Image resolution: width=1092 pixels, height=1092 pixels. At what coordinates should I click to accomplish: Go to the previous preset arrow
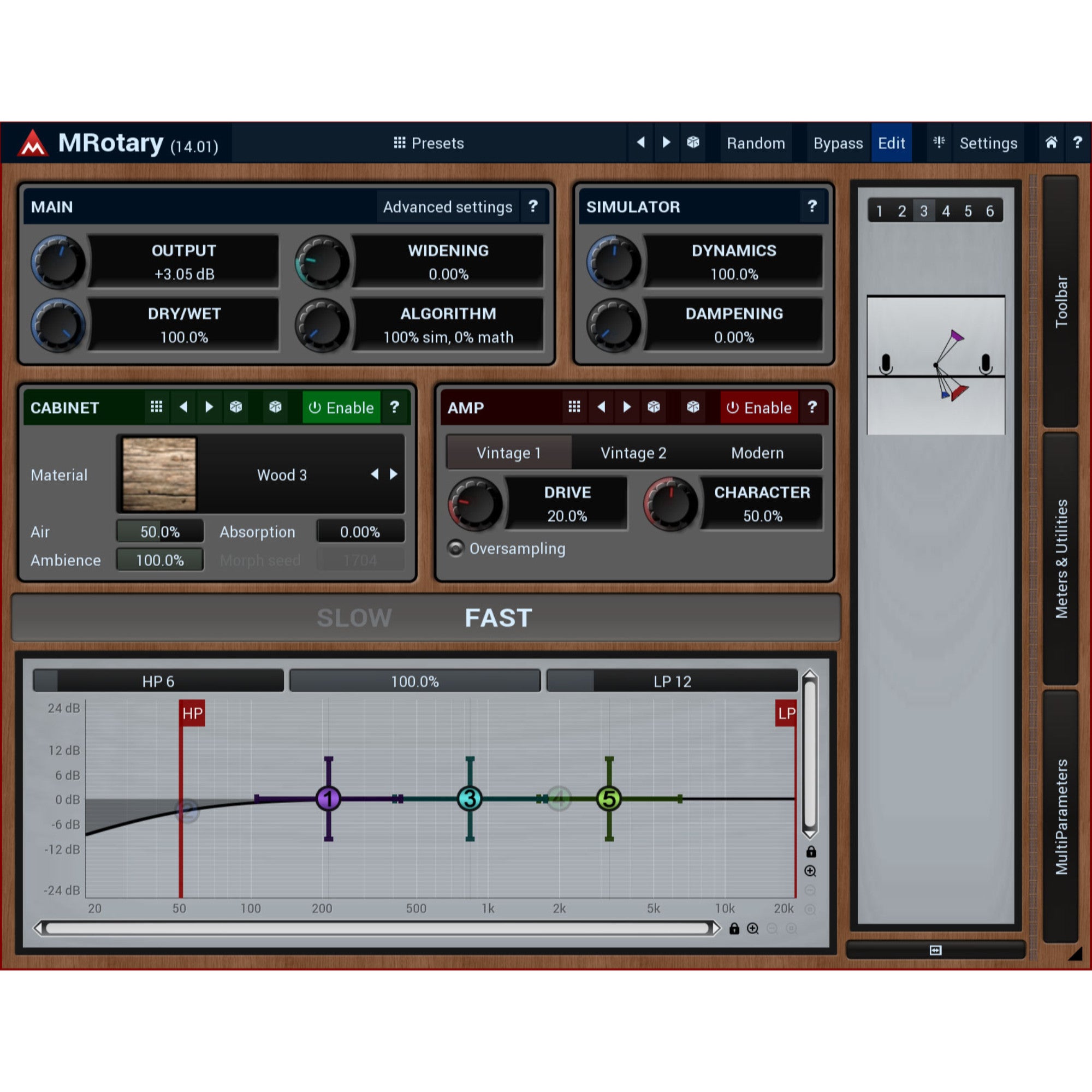click(640, 143)
